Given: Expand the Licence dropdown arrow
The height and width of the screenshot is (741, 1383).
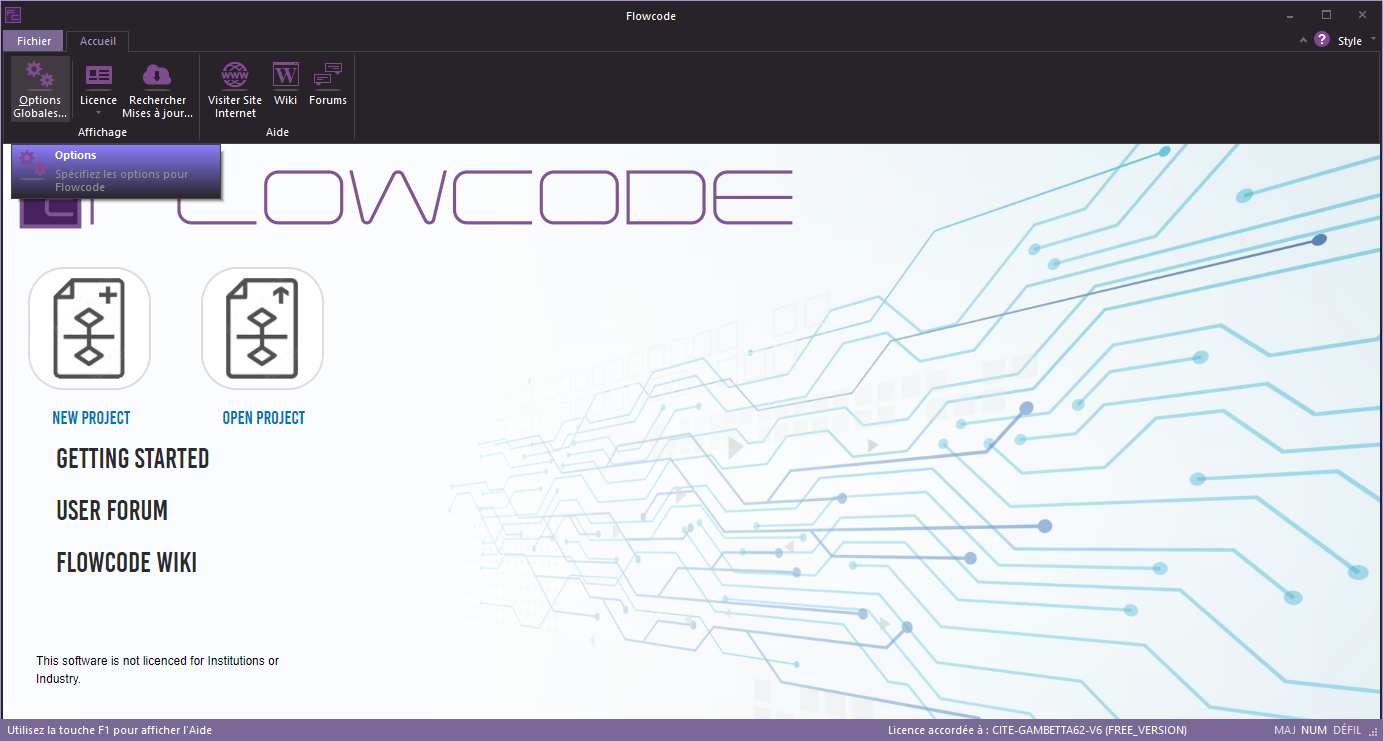Looking at the screenshot, I should click(98, 113).
